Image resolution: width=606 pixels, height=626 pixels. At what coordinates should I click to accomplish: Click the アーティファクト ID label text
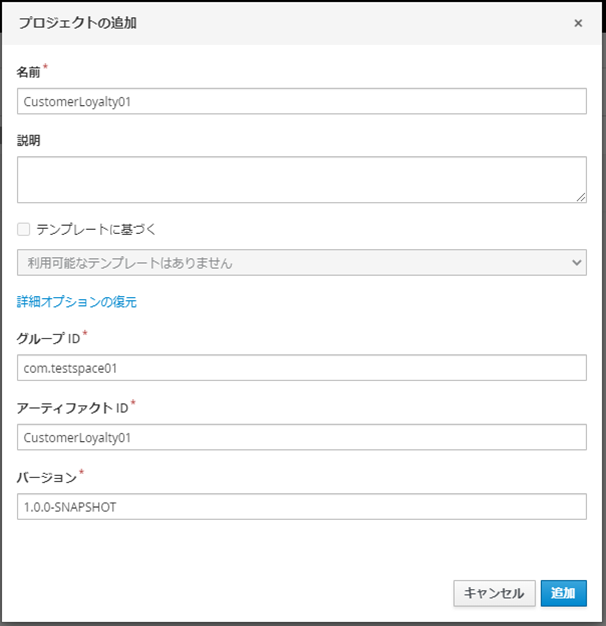click(x=72, y=407)
